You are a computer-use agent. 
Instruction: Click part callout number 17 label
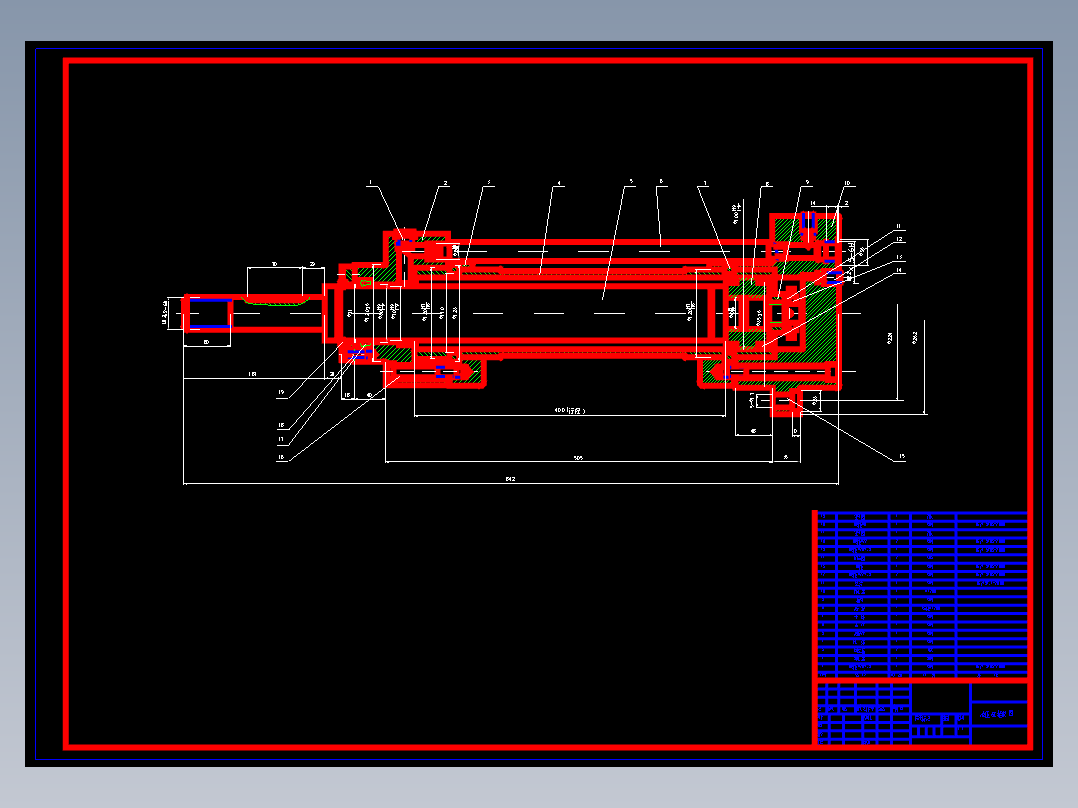pyautogui.click(x=281, y=439)
